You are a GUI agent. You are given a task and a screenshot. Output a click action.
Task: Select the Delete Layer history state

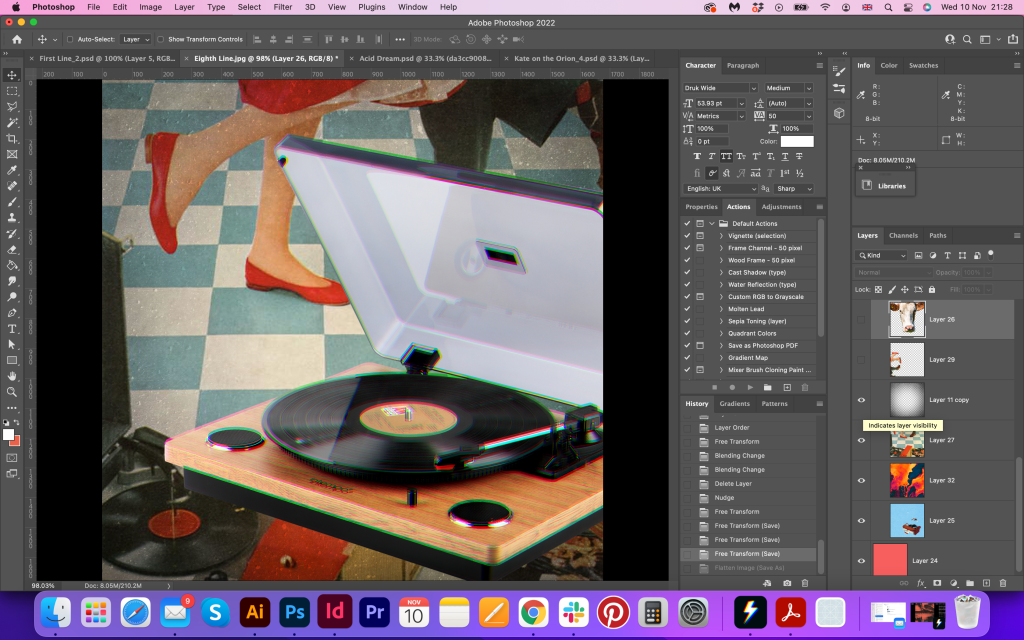pos(735,483)
